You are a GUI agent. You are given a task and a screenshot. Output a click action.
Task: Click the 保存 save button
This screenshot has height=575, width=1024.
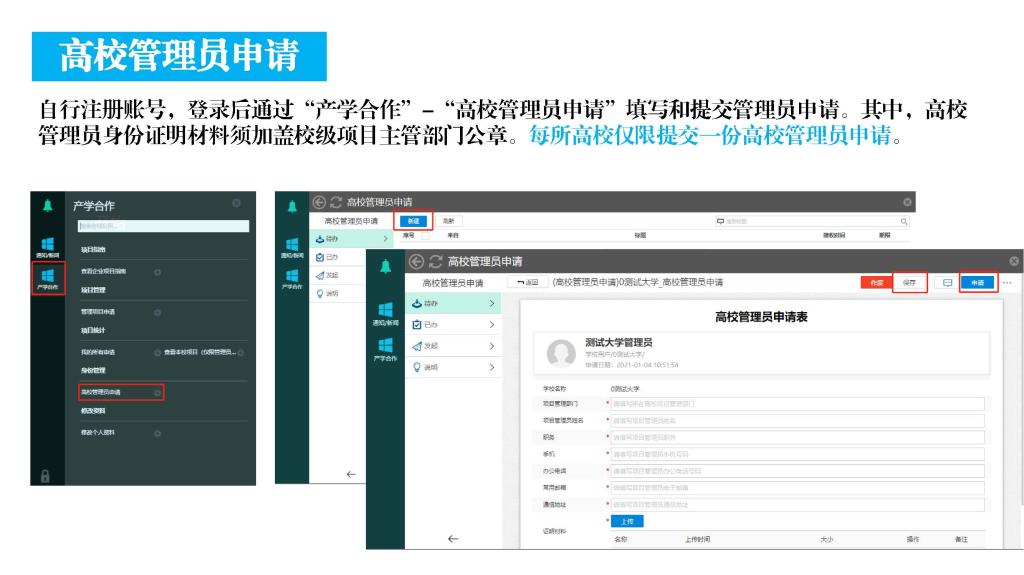point(909,283)
